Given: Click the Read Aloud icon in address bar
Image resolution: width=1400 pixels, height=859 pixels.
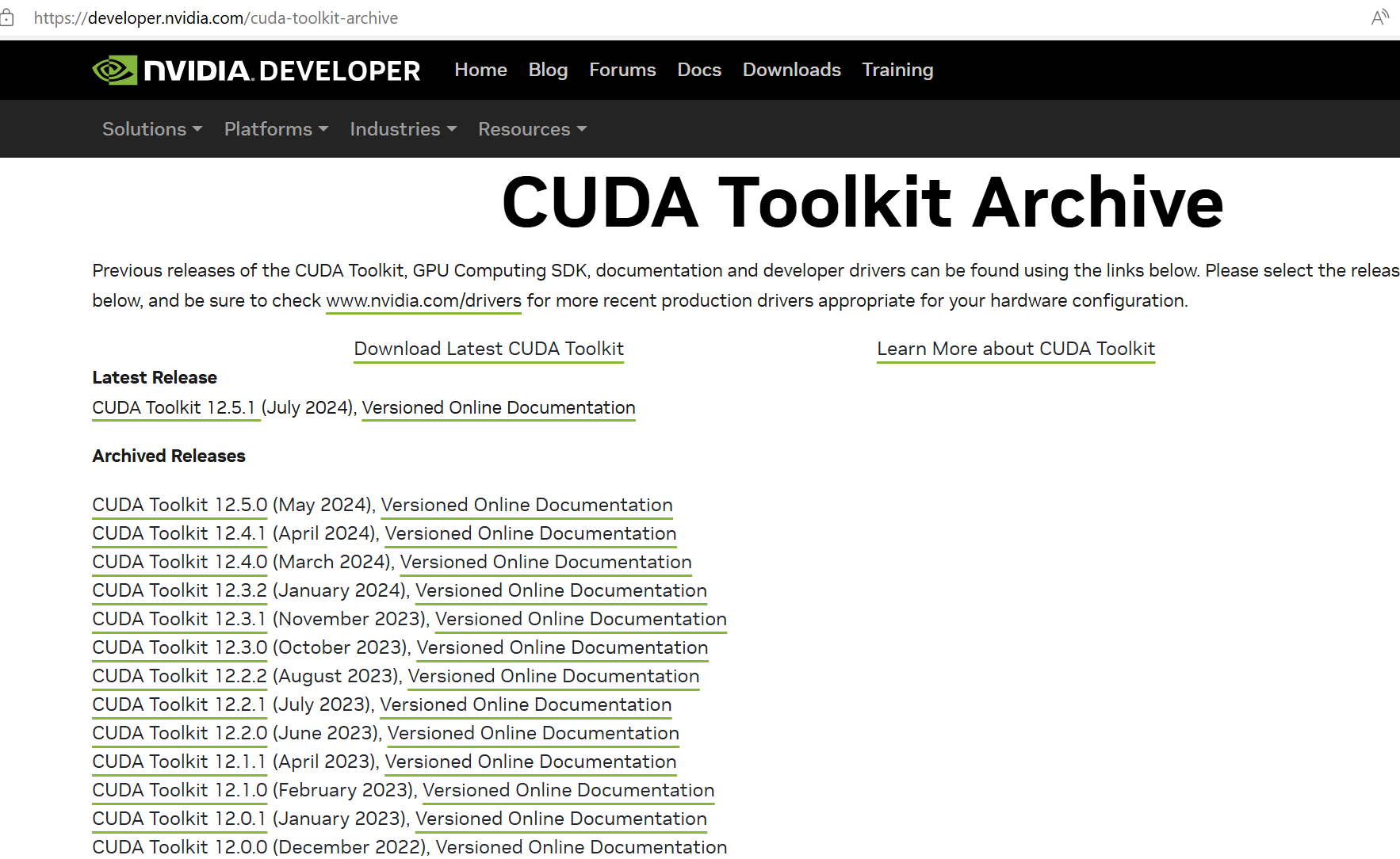Looking at the screenshot, I should [x=1380, y=17].
